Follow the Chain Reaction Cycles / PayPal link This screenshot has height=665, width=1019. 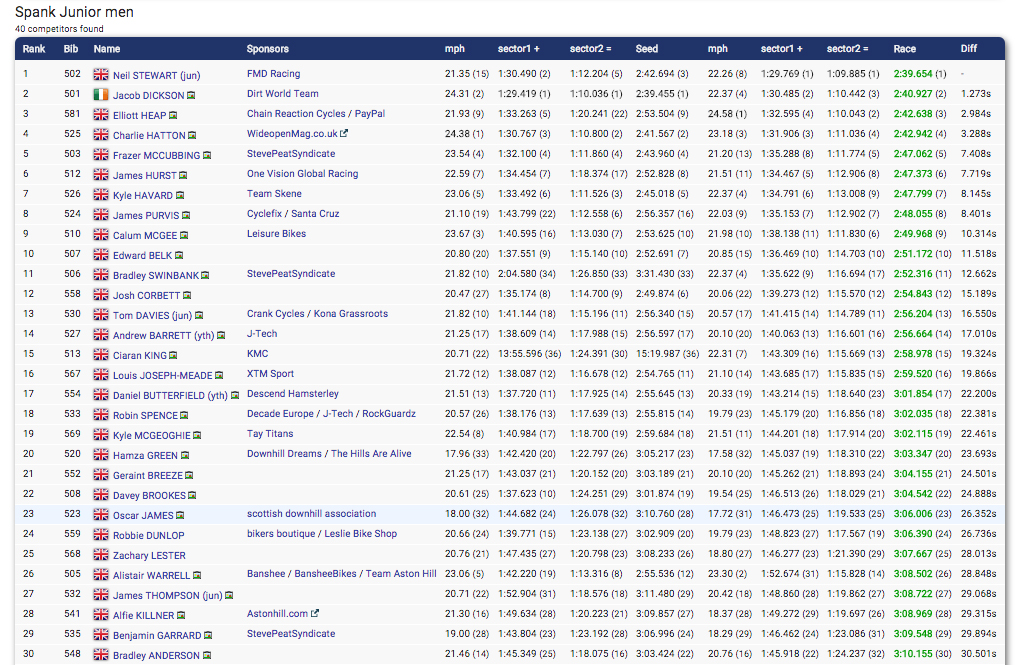point(315,114)
